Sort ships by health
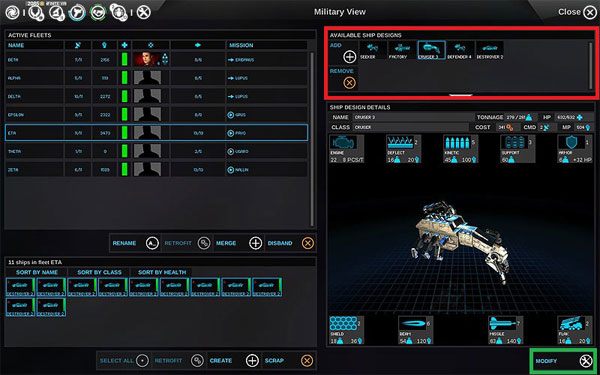This screenshot has width=600, height=375. point(162,272)
